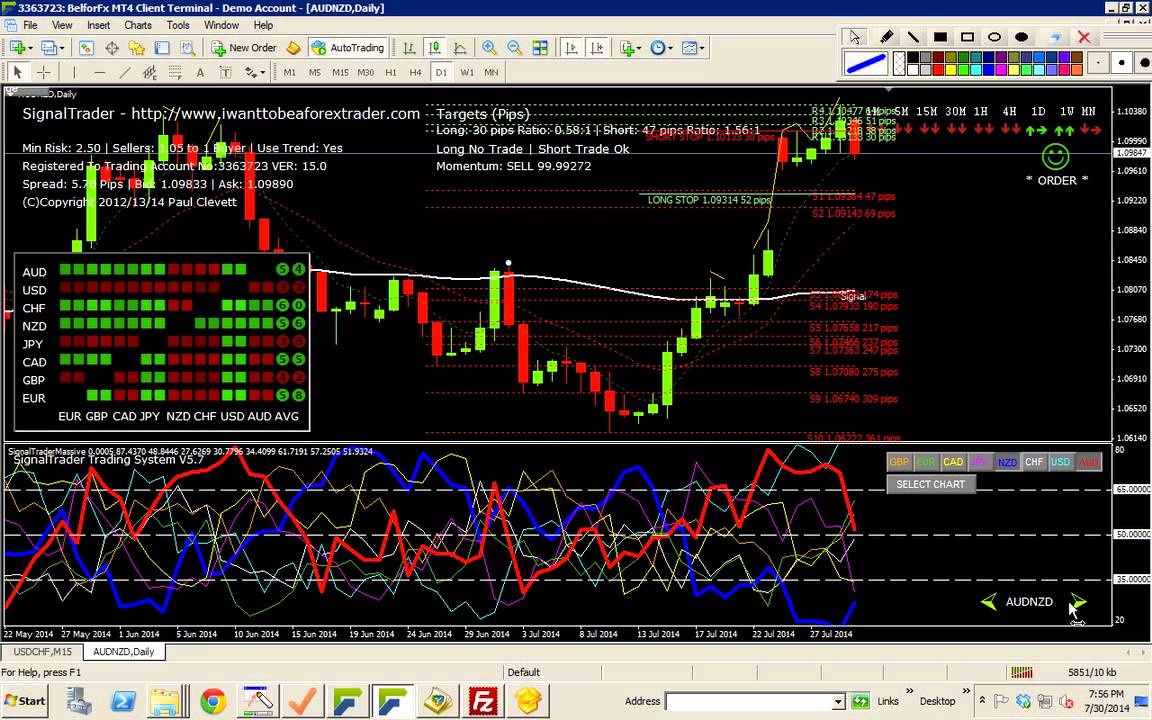1152x720 pixels.
Task: Open the Strategy Tester icon
Action: pos(187,48)
